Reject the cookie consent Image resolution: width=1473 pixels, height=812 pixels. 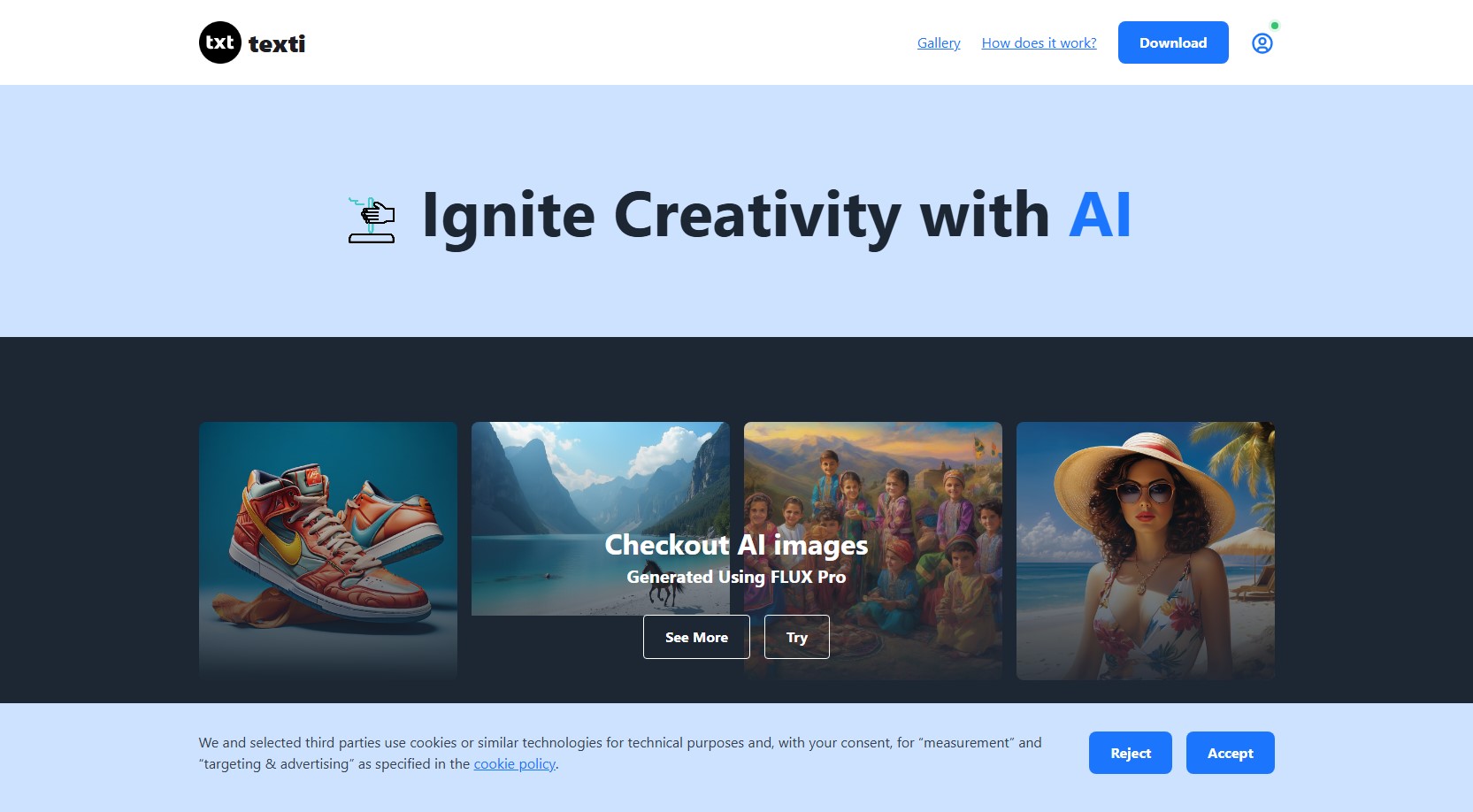tap(1131, 753)
